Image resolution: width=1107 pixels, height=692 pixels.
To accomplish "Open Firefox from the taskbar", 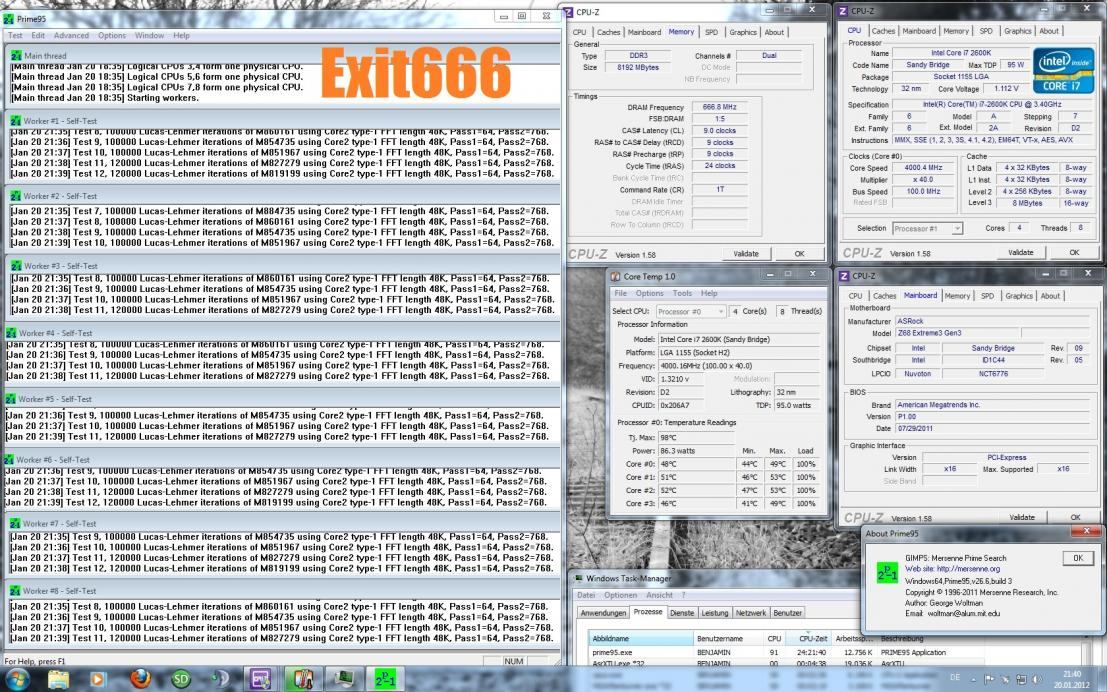I will coord(140,679).
